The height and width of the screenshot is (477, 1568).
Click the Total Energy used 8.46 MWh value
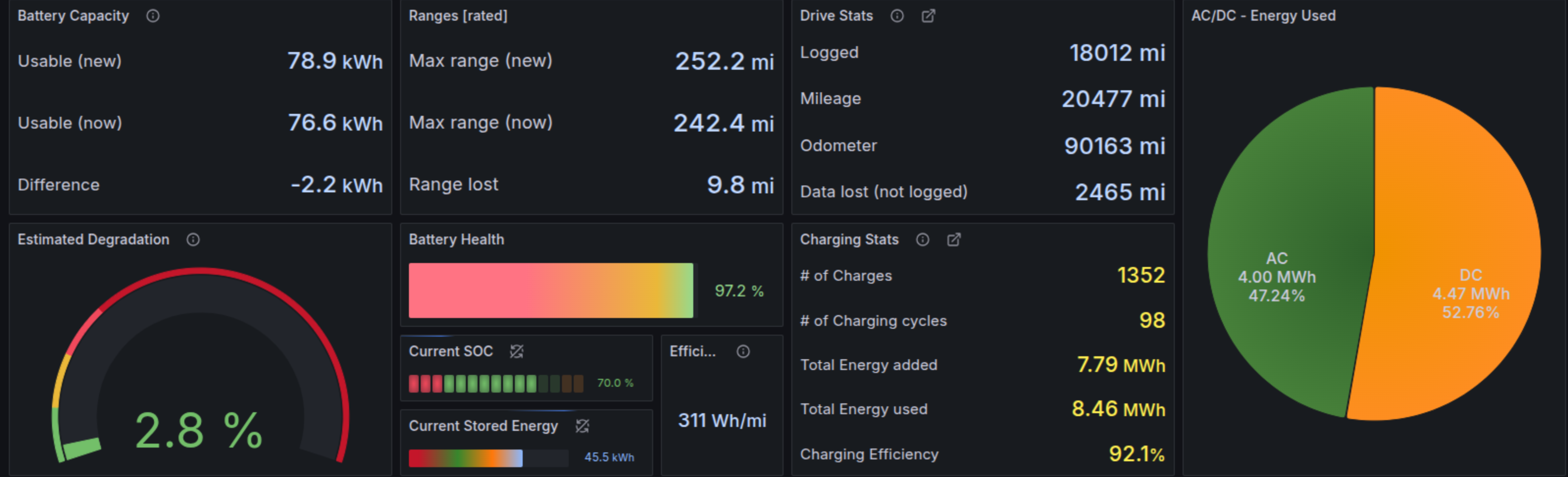[1119, 409]
